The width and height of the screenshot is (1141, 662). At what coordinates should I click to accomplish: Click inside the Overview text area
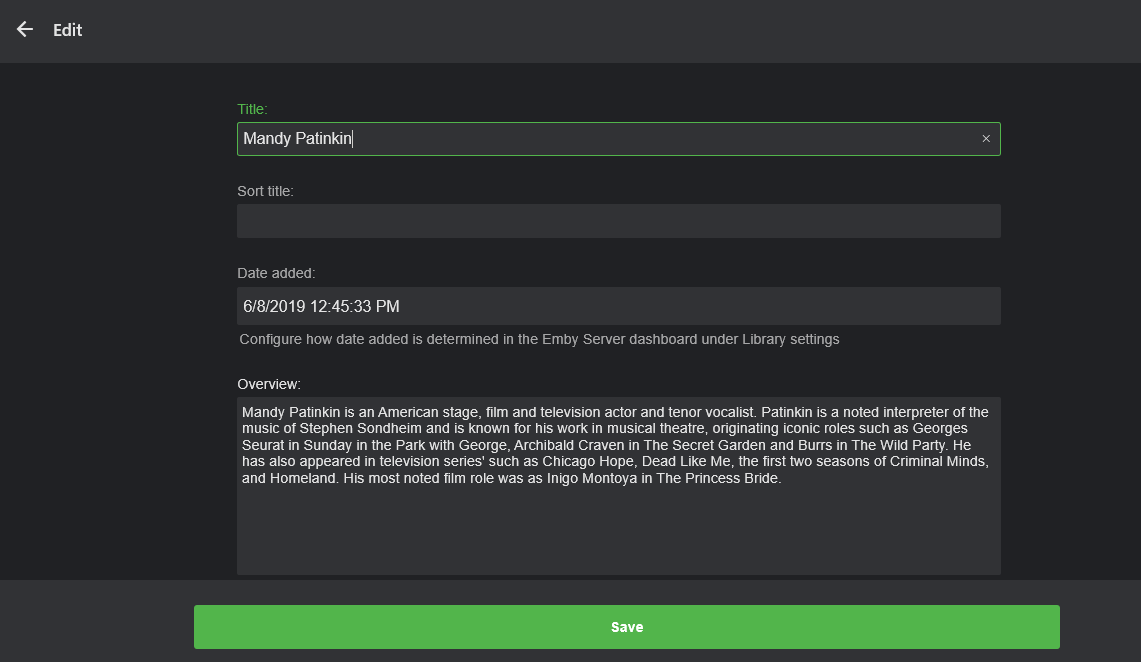[x=618, y=530]
